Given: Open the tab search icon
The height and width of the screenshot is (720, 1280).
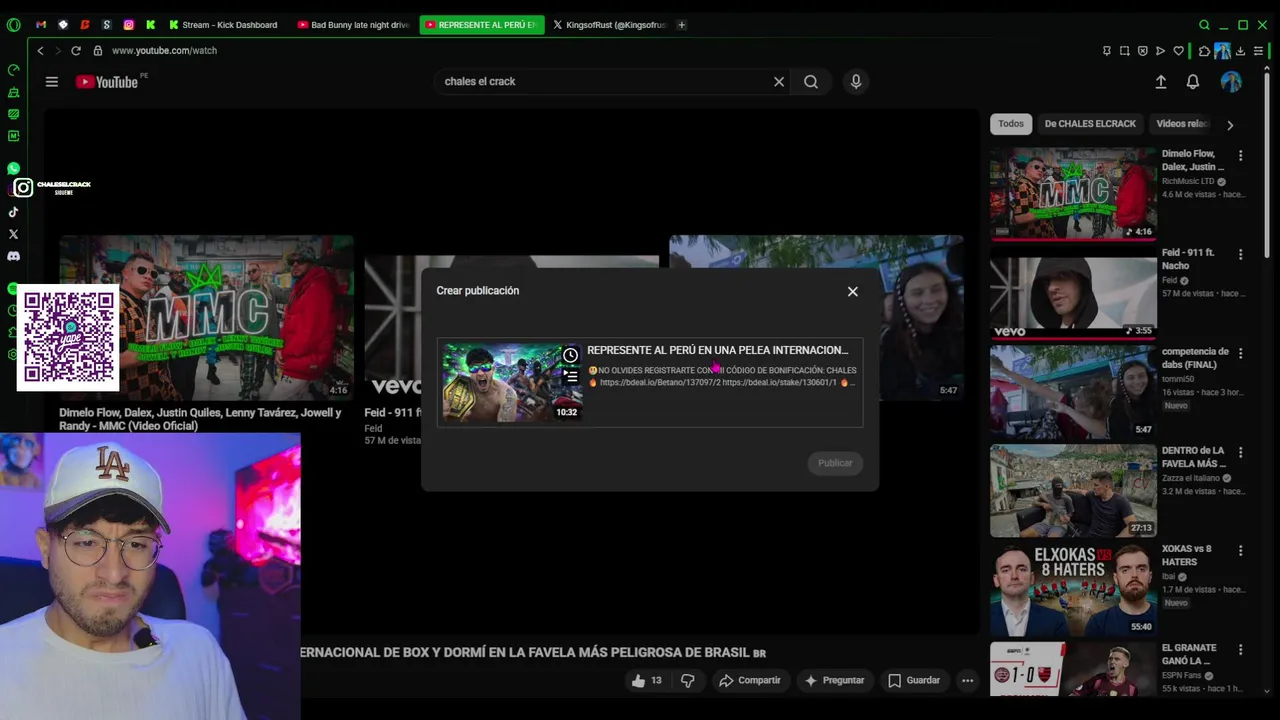Looking at the screenshot, I should click(1204, 25).
